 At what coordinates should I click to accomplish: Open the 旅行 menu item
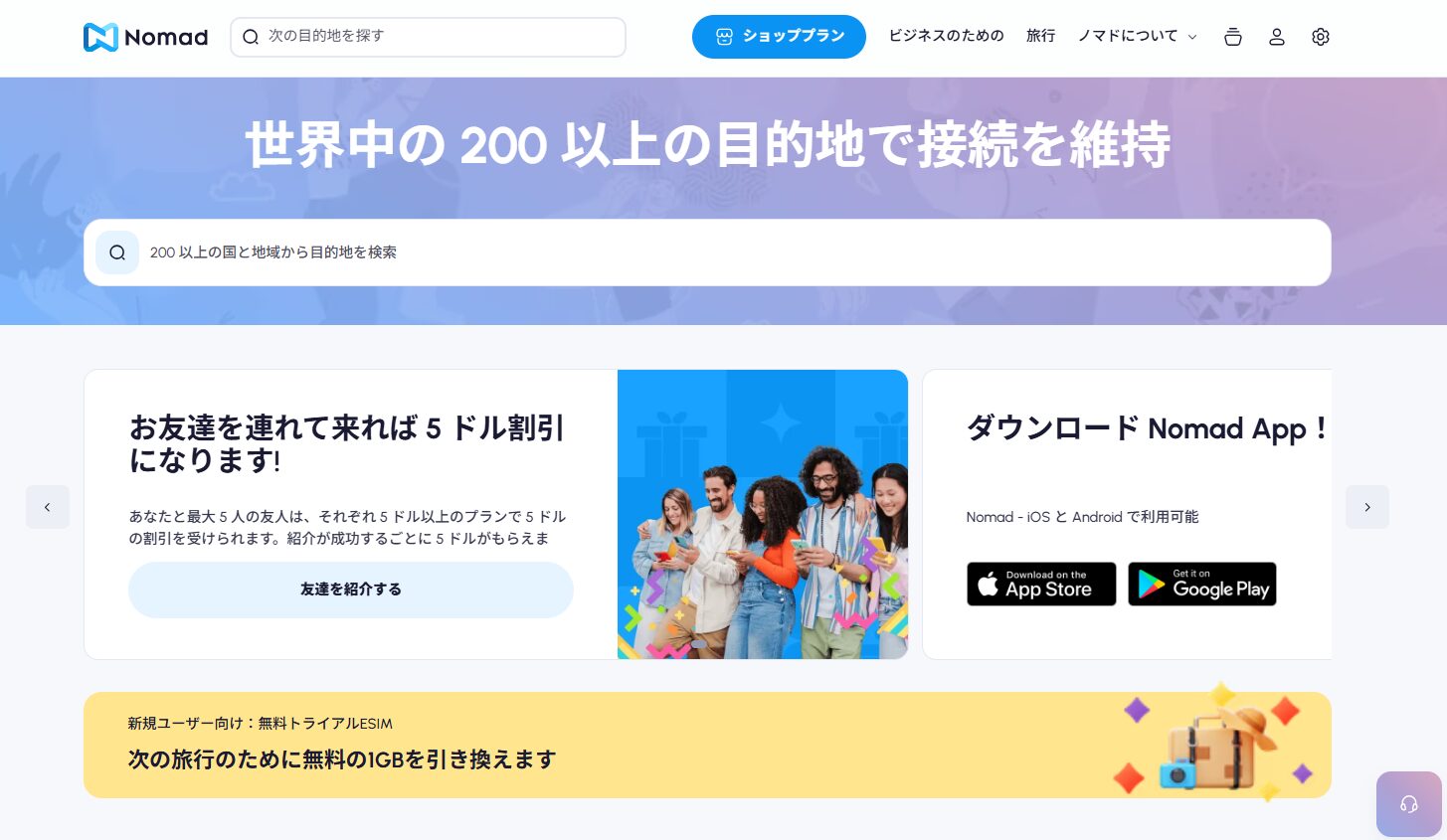[x=1041, y=36]
